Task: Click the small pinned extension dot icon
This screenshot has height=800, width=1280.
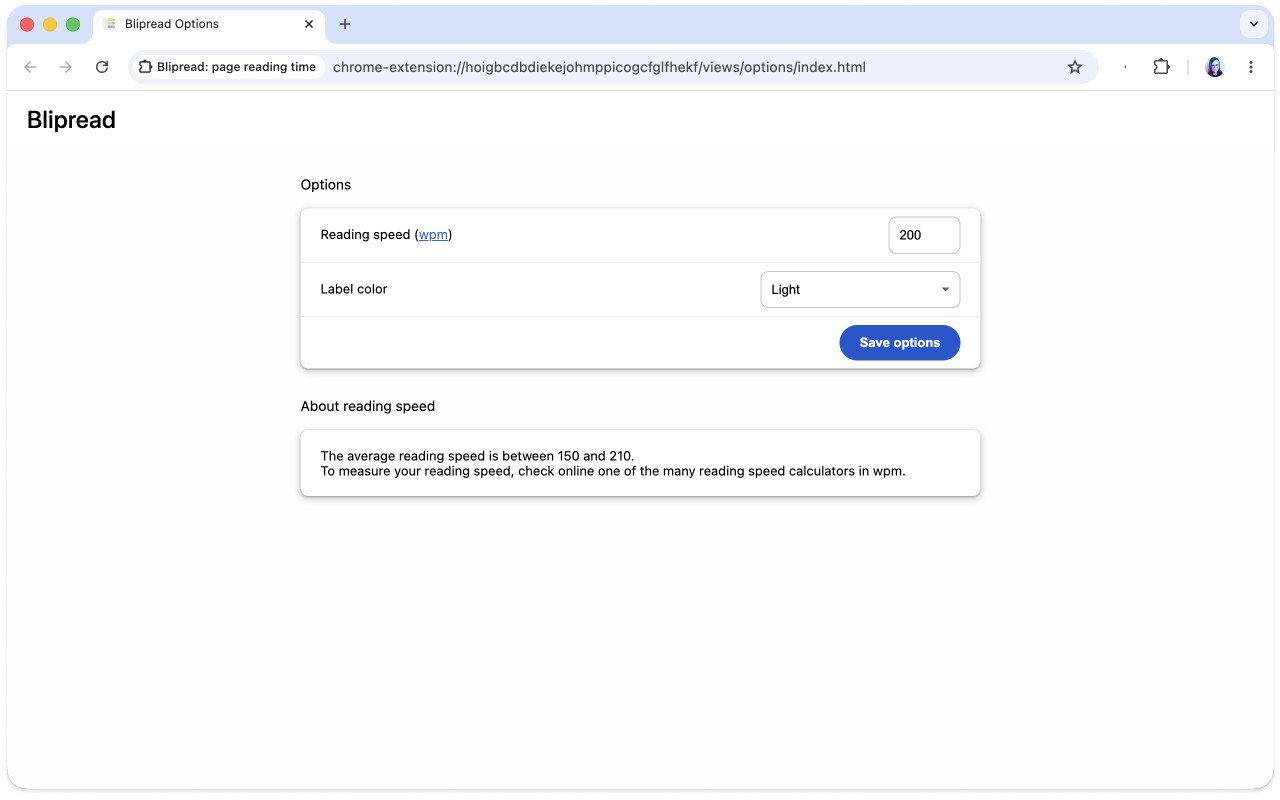Action: [x=1125, y=67]
